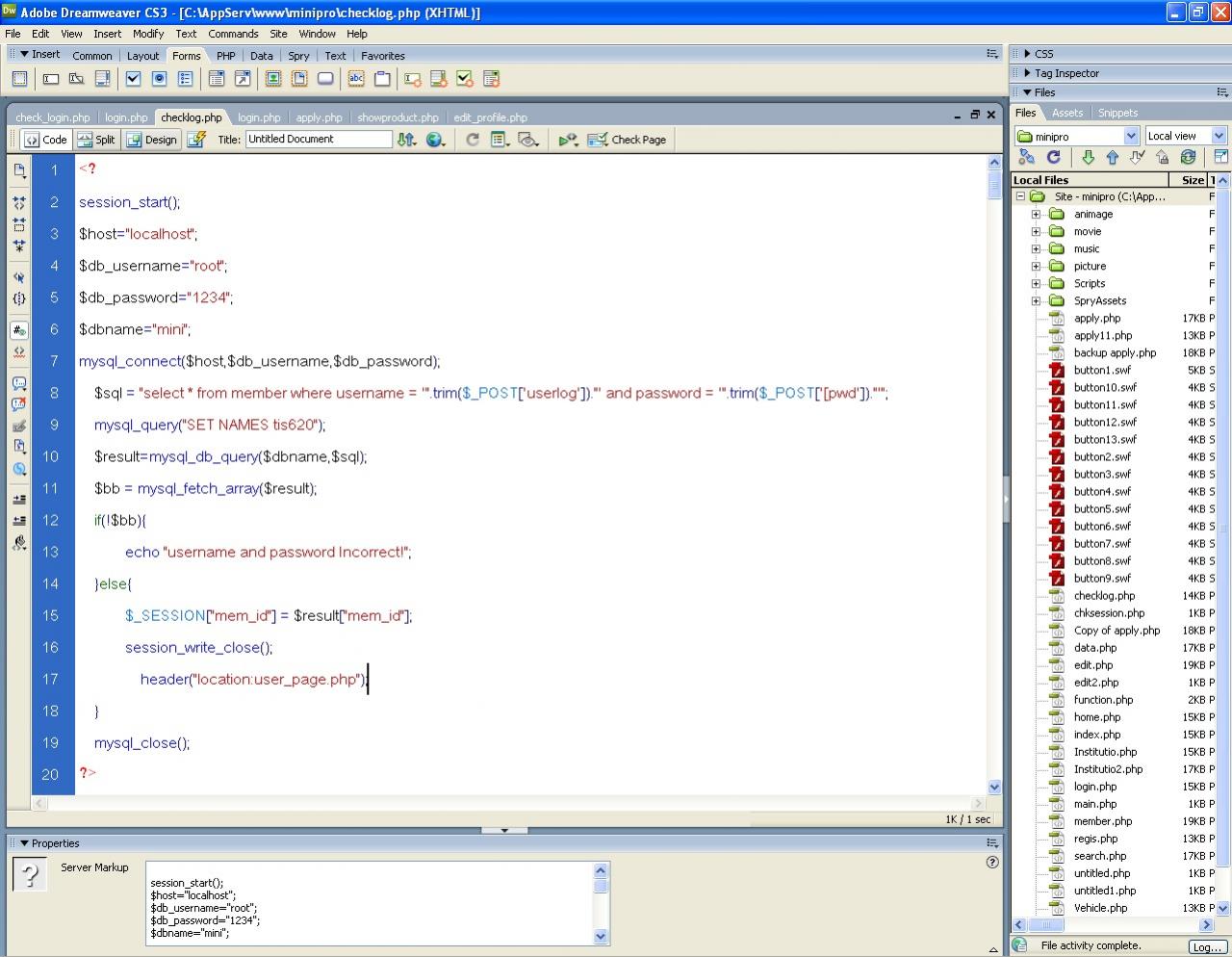The width and height of the screenshot is (1232, 957).
Task: Insert a Jump Menu form element
Action: pos(243,79)
